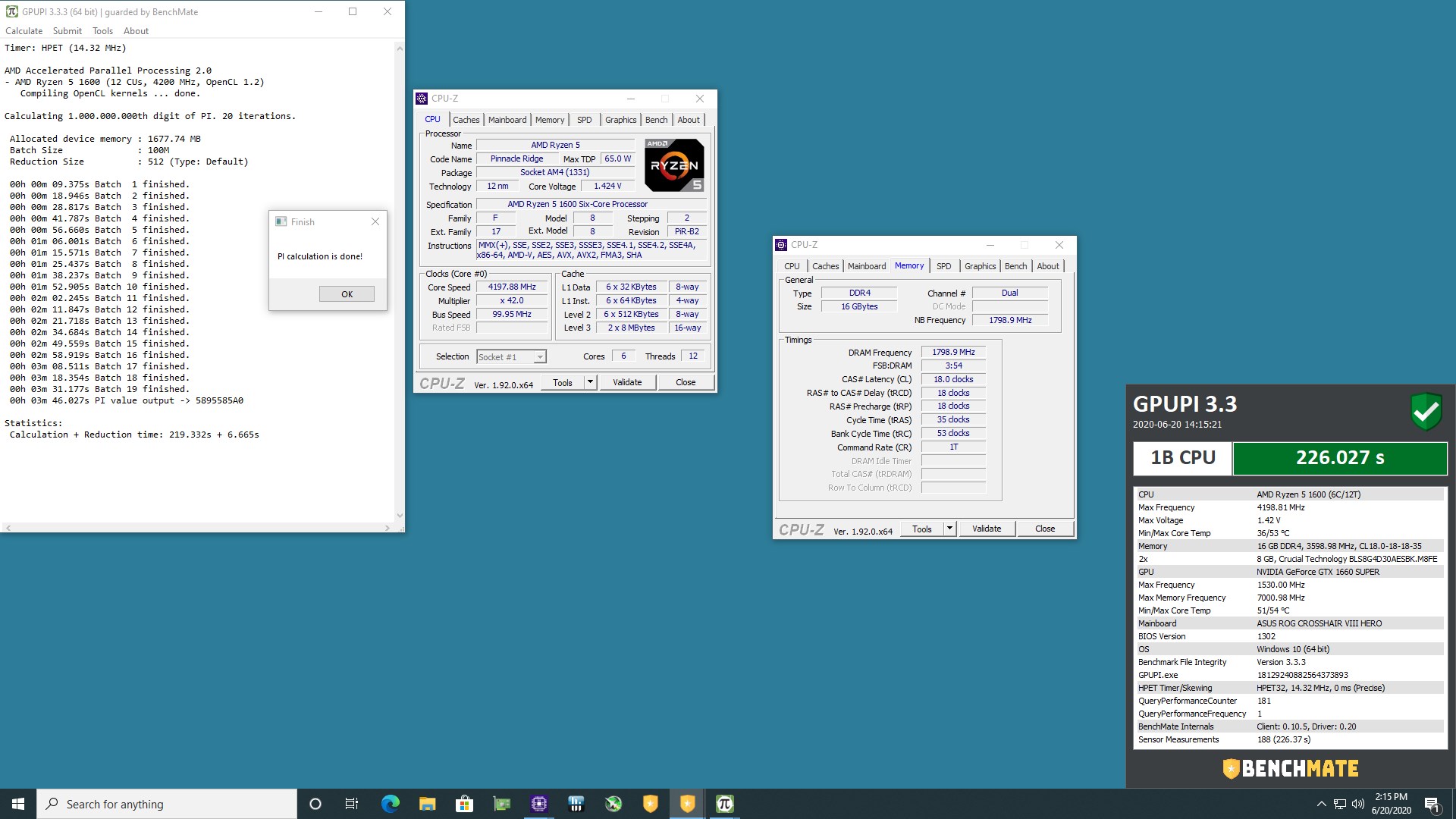Click the Core Speed value 4197.88 MHz
1456x819 pixels.
[512, 287]
